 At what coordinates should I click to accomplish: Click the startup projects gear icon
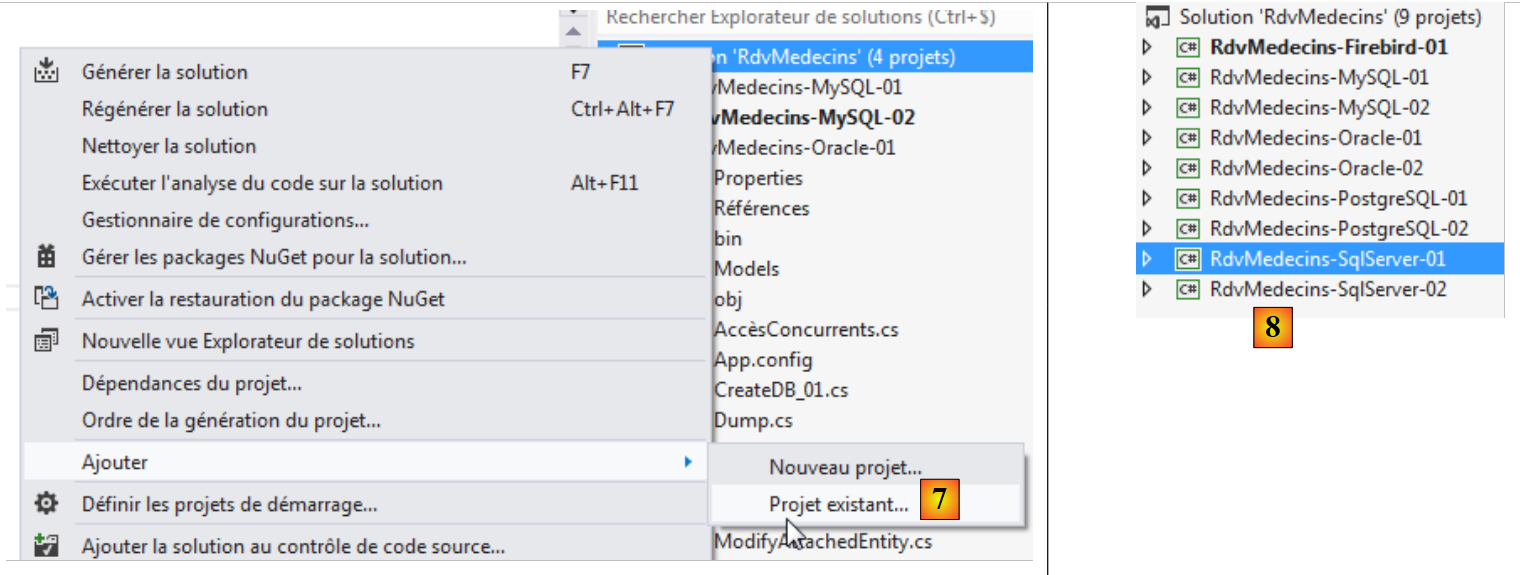(46, 503)
